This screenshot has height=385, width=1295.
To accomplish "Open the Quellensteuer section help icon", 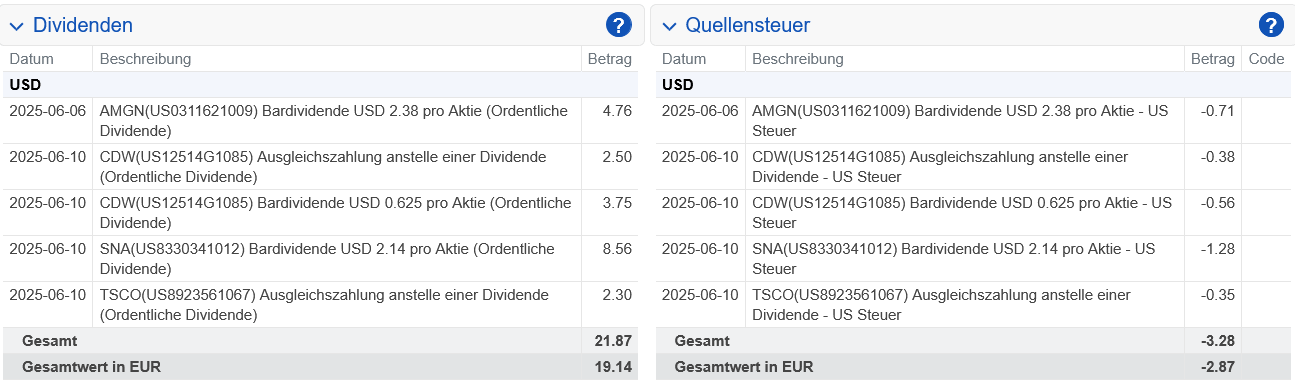I will pos(1271,25).
